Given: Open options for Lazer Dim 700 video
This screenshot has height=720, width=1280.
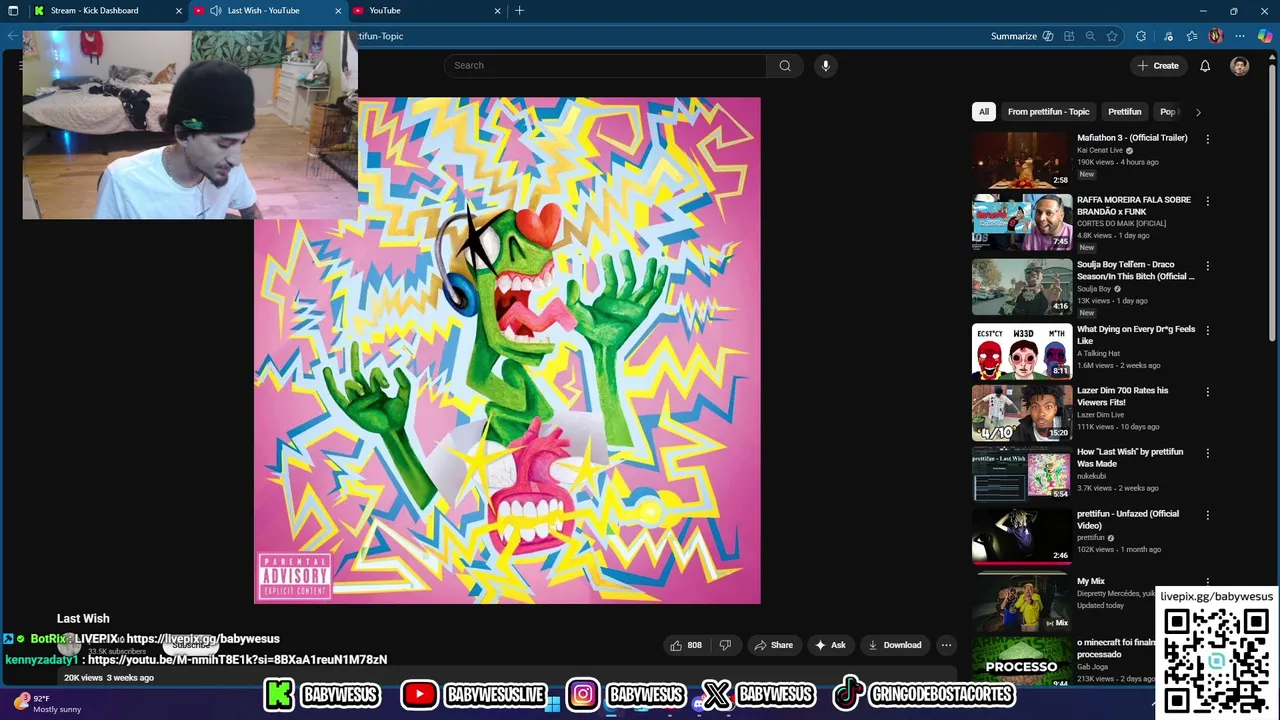Looking at the screenshot, I should tap(1207, 392).
